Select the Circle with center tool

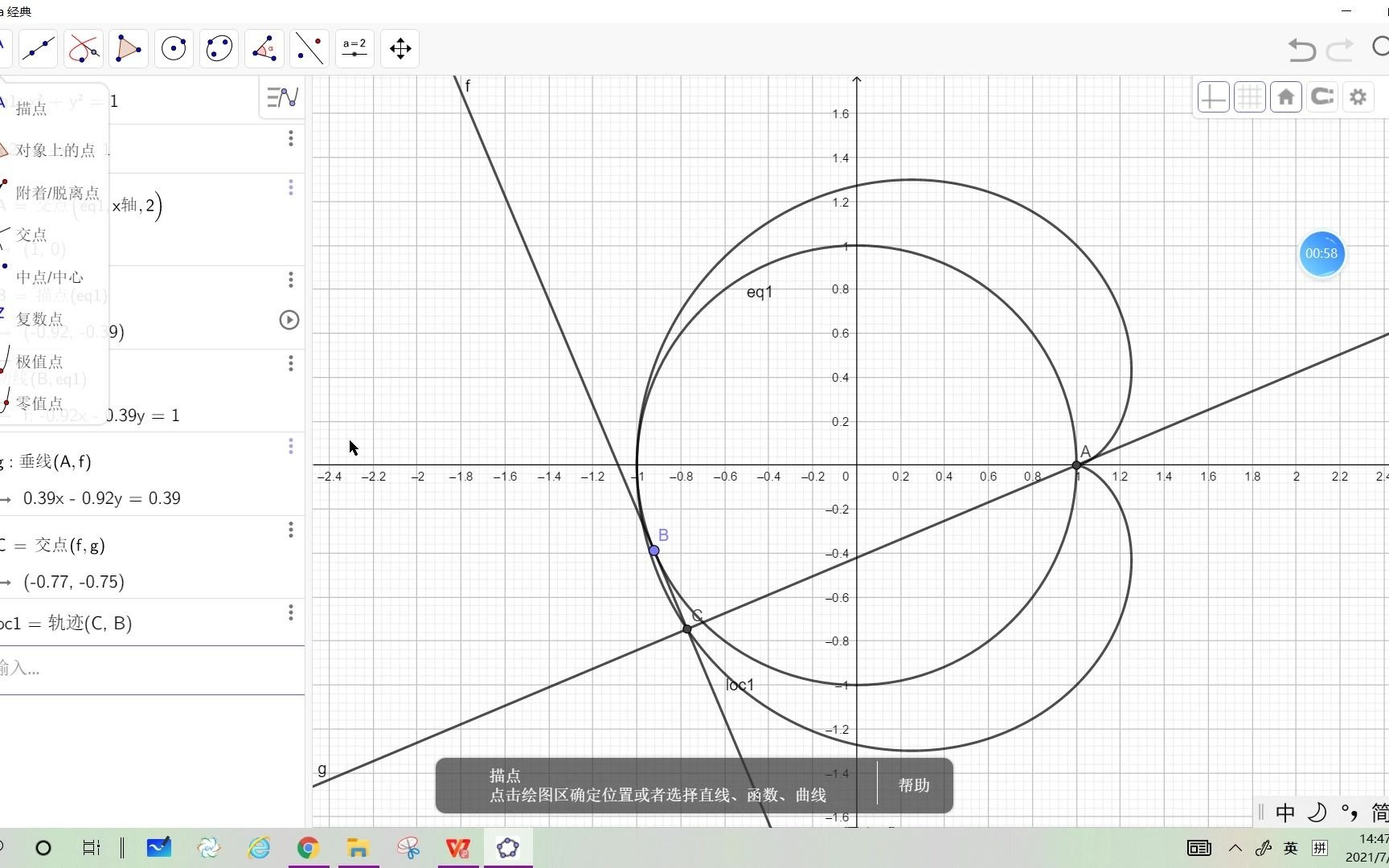174,49
